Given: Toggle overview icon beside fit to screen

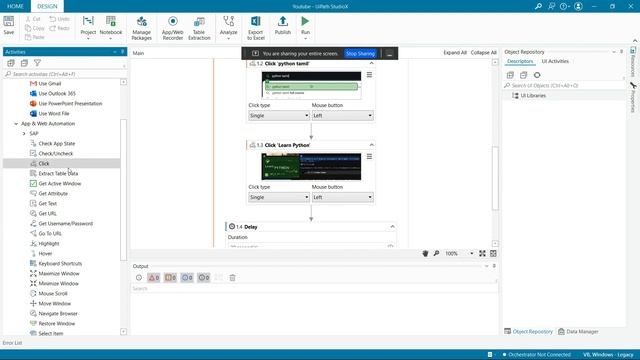Looking at the screenshot, I should coord(493,253).
